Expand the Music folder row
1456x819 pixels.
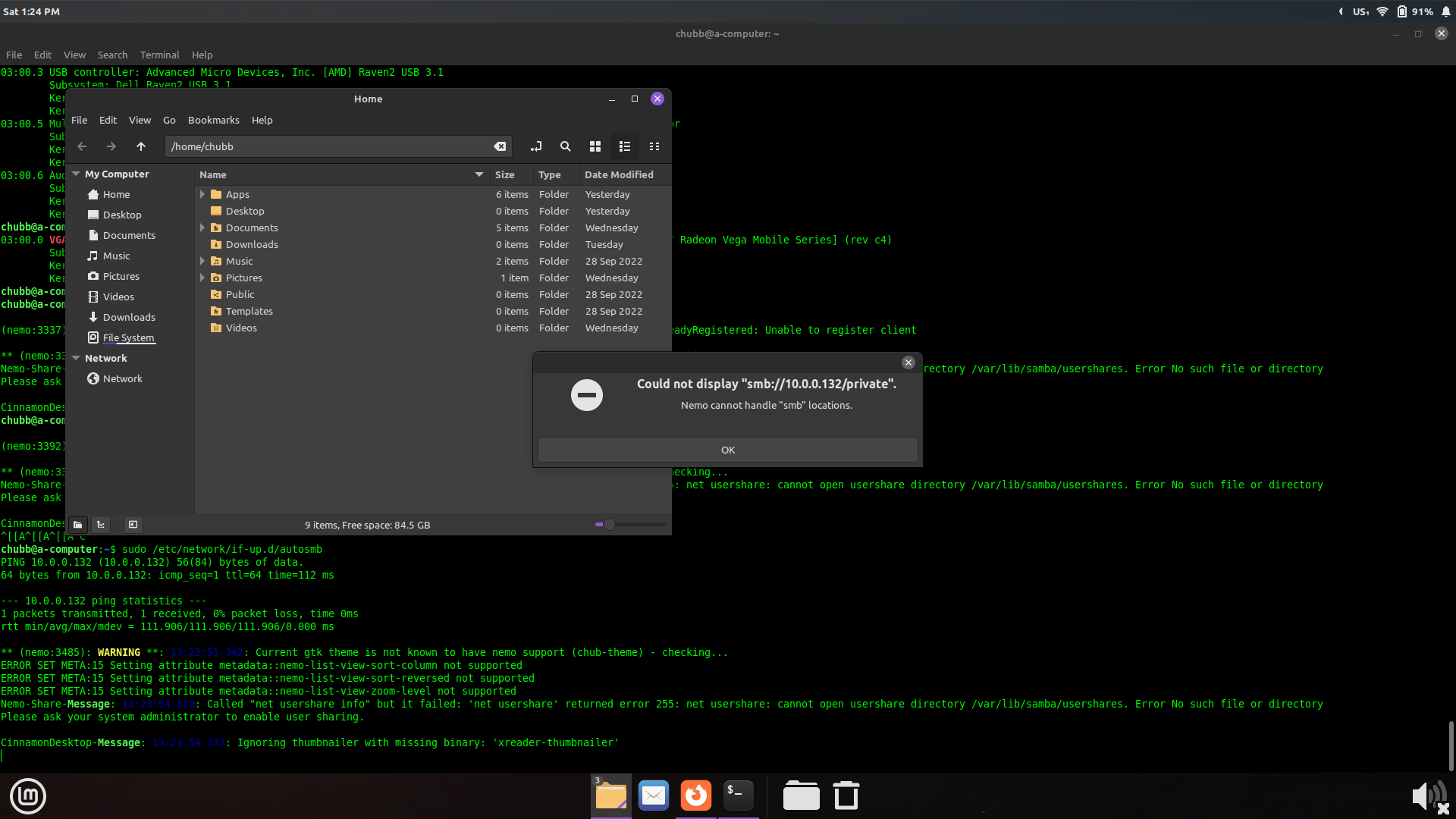tap(202, 261)
